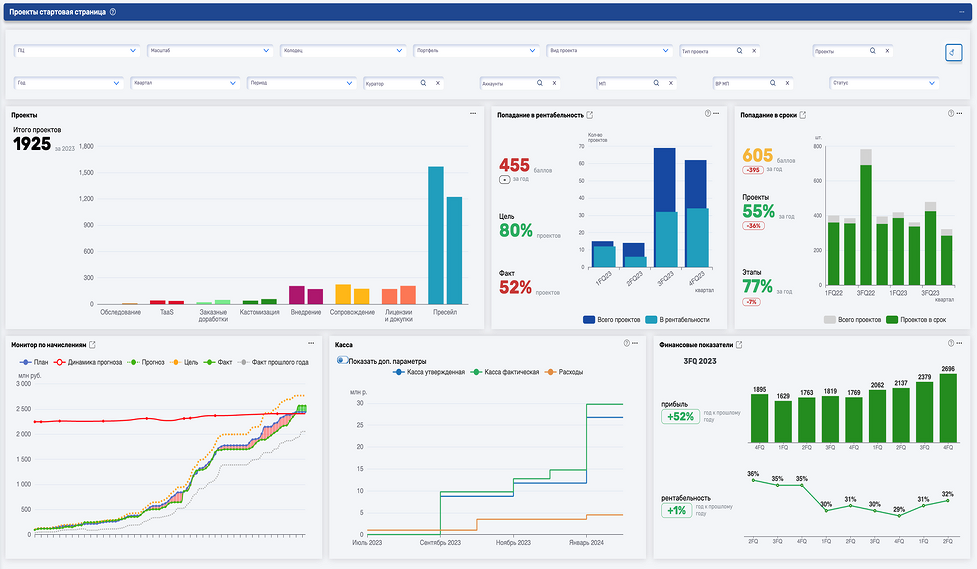Search icon in Куратор filter
Image resolution: width=977 pixels, height=569 pixels.
tap(423, 82)
